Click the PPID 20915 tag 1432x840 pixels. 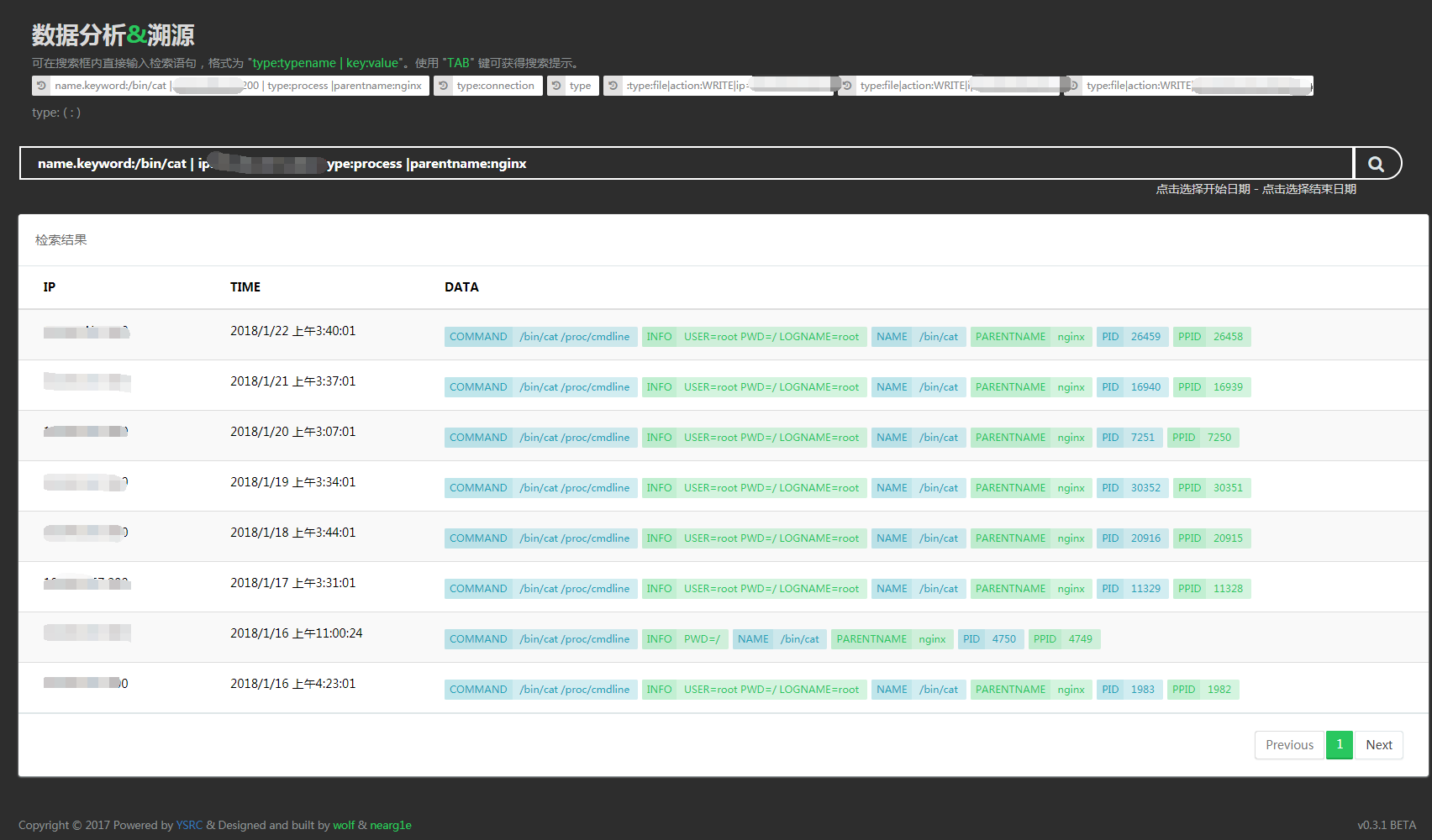click(x=1212, y=538)
